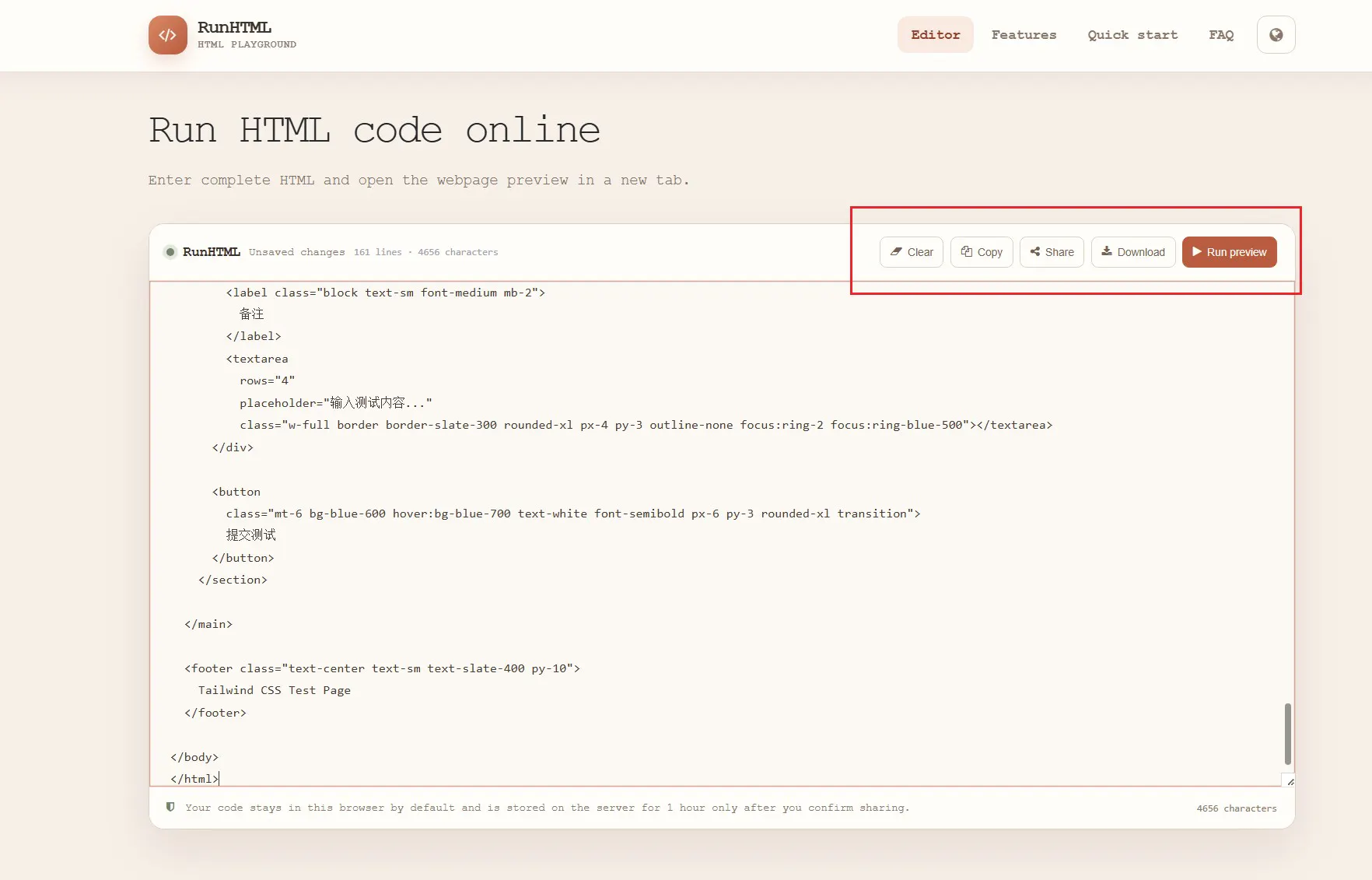Viewport: 1372px width, 880px height.
Task: Click the copy icon on Copy button
Action: click(967, 251)
